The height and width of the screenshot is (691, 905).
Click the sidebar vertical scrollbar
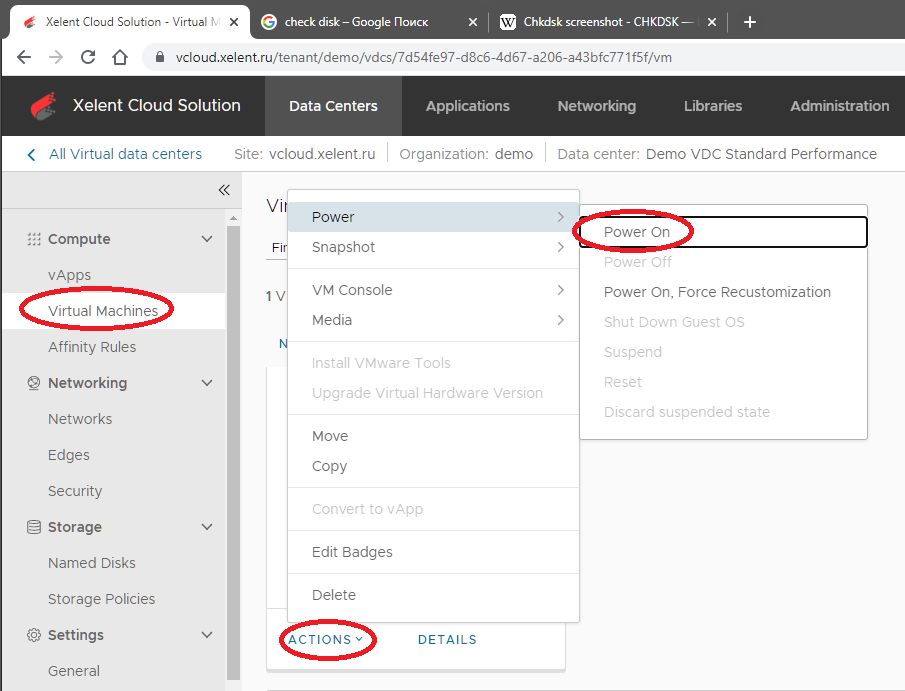(233, 453)
